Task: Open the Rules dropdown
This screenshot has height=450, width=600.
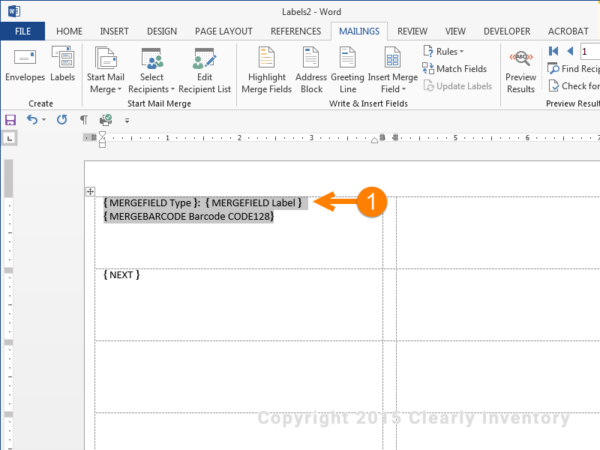Action: click(443, 51)
